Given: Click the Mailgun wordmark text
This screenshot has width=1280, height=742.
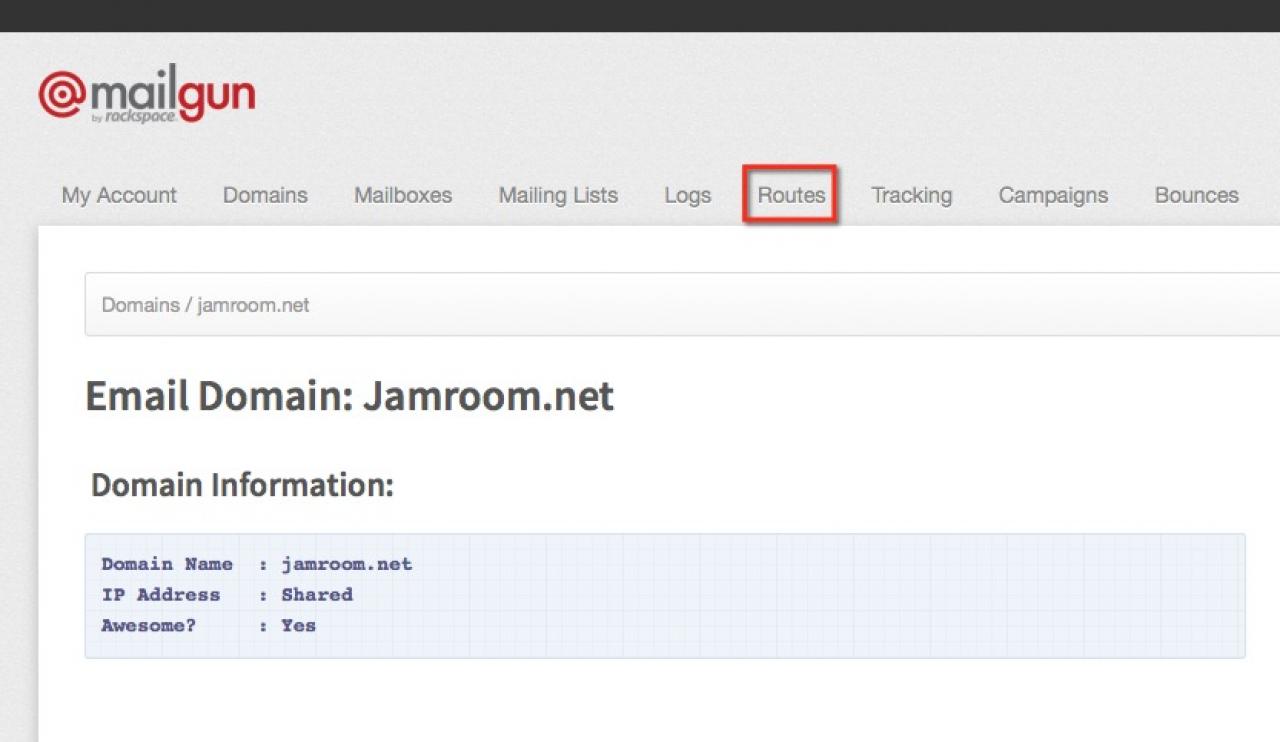Looking at the screenshot, I should pyautogui.click(x=172, y=93).
